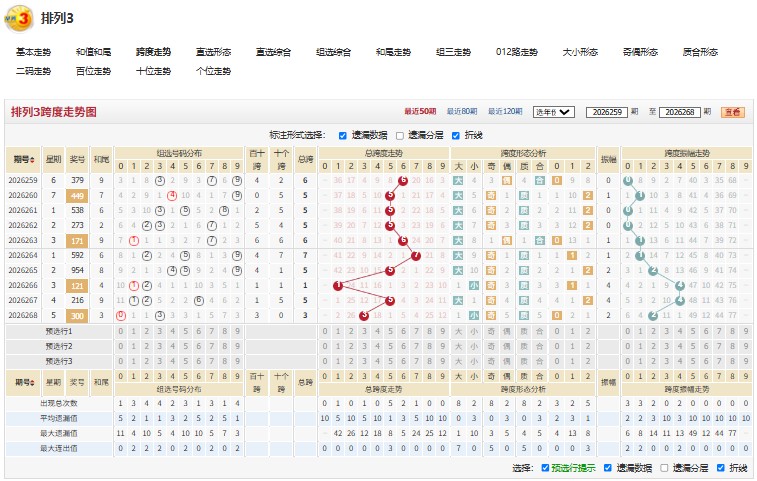Screen dimensions: 757x481
Task: Click the 平均遗漏值 row label
Action: click(x=59, y=419)
